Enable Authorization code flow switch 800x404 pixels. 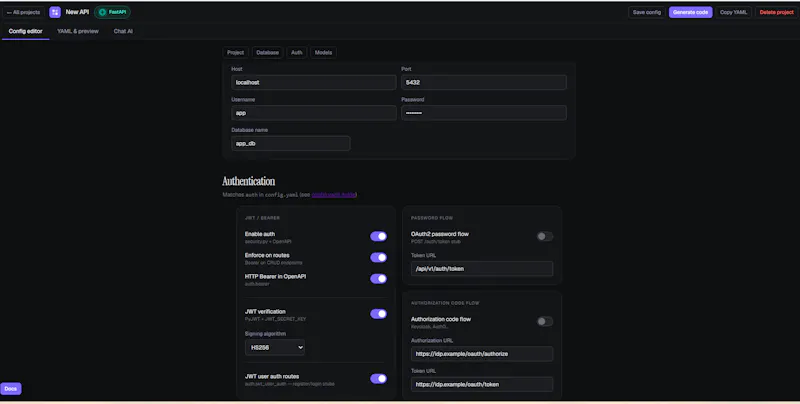(544, 321)
